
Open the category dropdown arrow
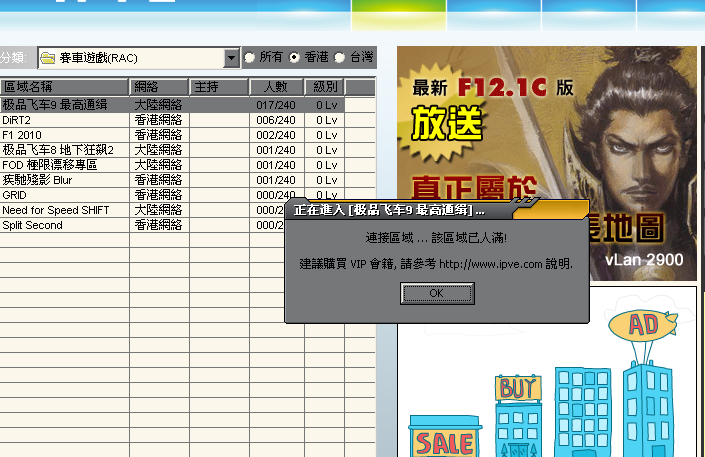coord(232,58)
